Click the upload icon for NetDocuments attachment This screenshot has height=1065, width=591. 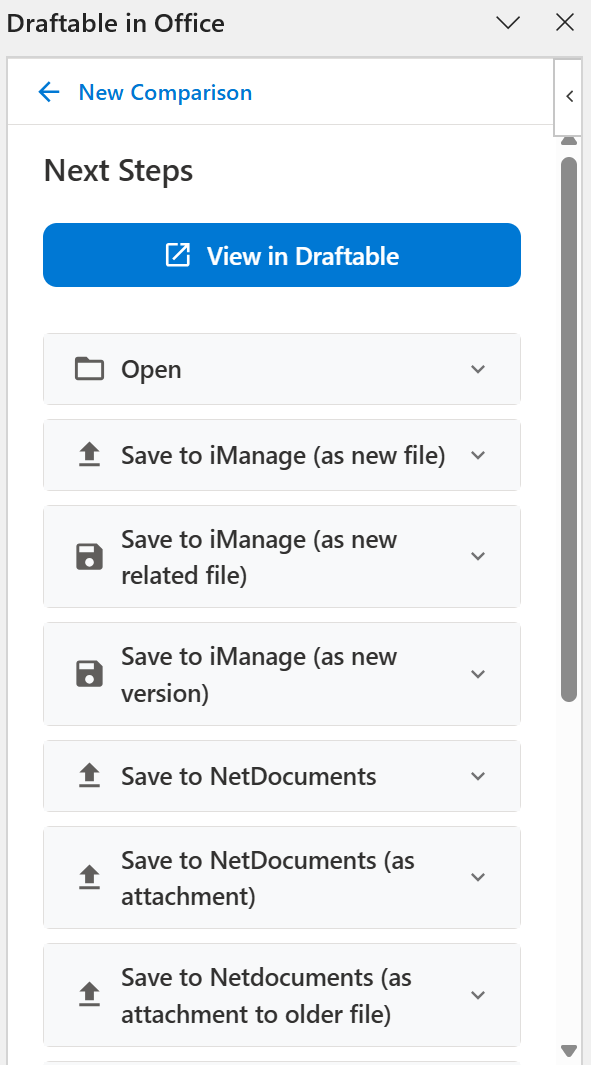click(89, 877)
